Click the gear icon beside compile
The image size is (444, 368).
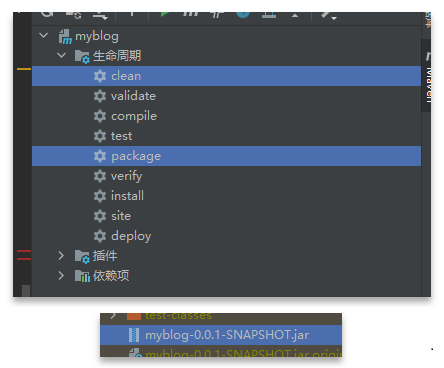click(100, 116)
